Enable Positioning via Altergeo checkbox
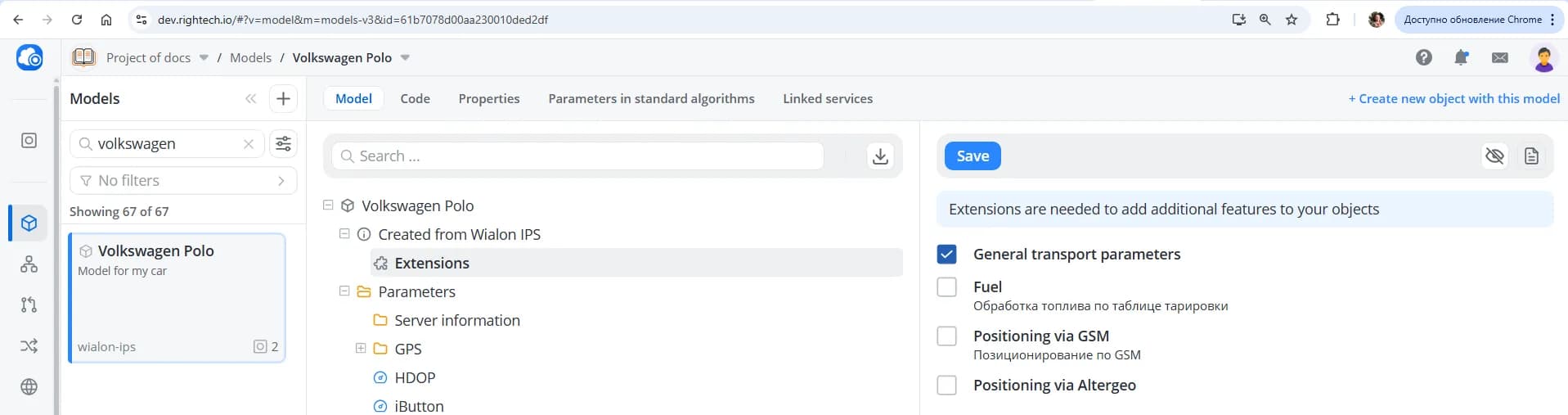 pyautogui.click(x=946, y=386)
